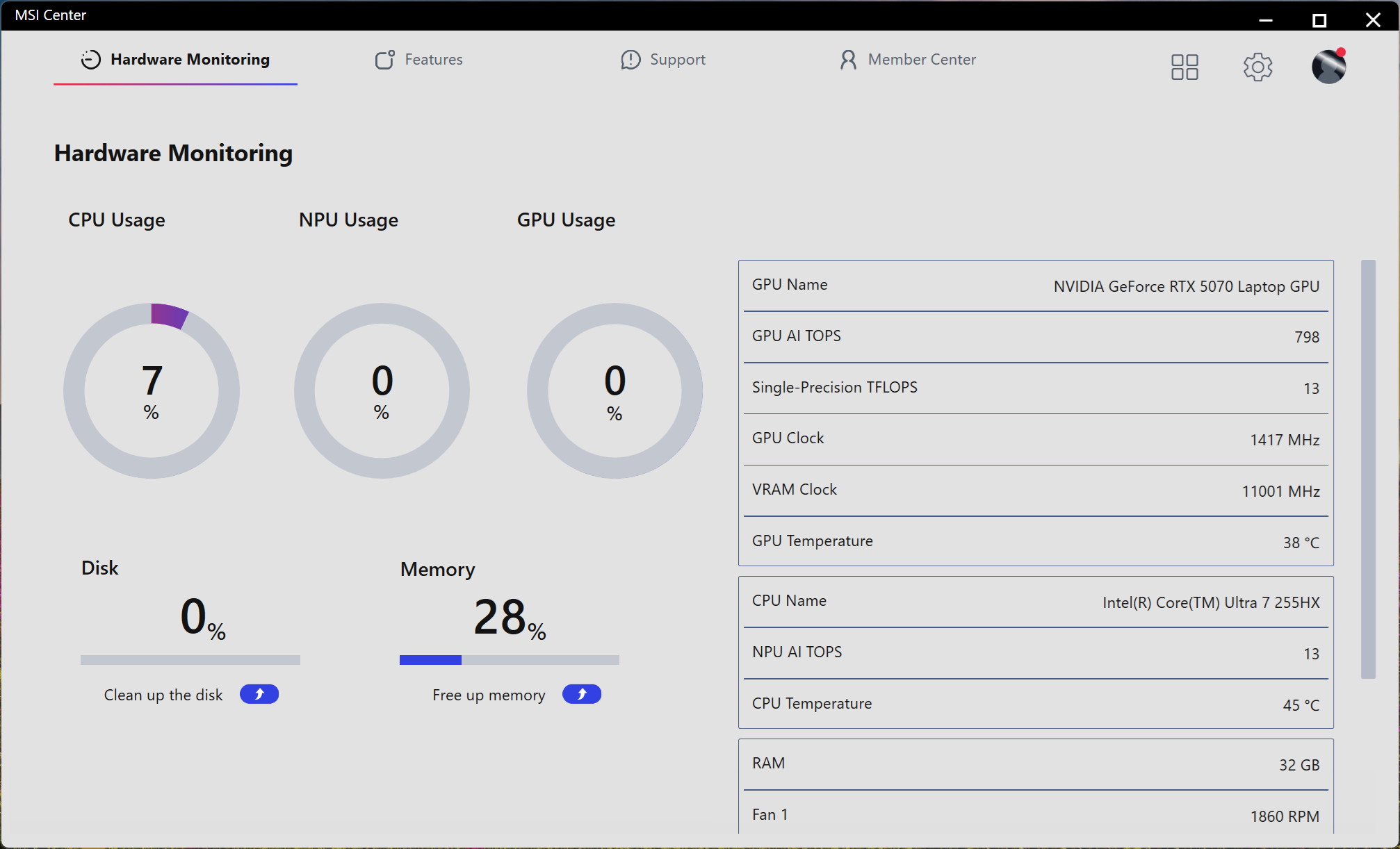The width and height of the screenshot is (1400, 849).
Task: Click the user profile avatar
Action: tap(1328, 67)
